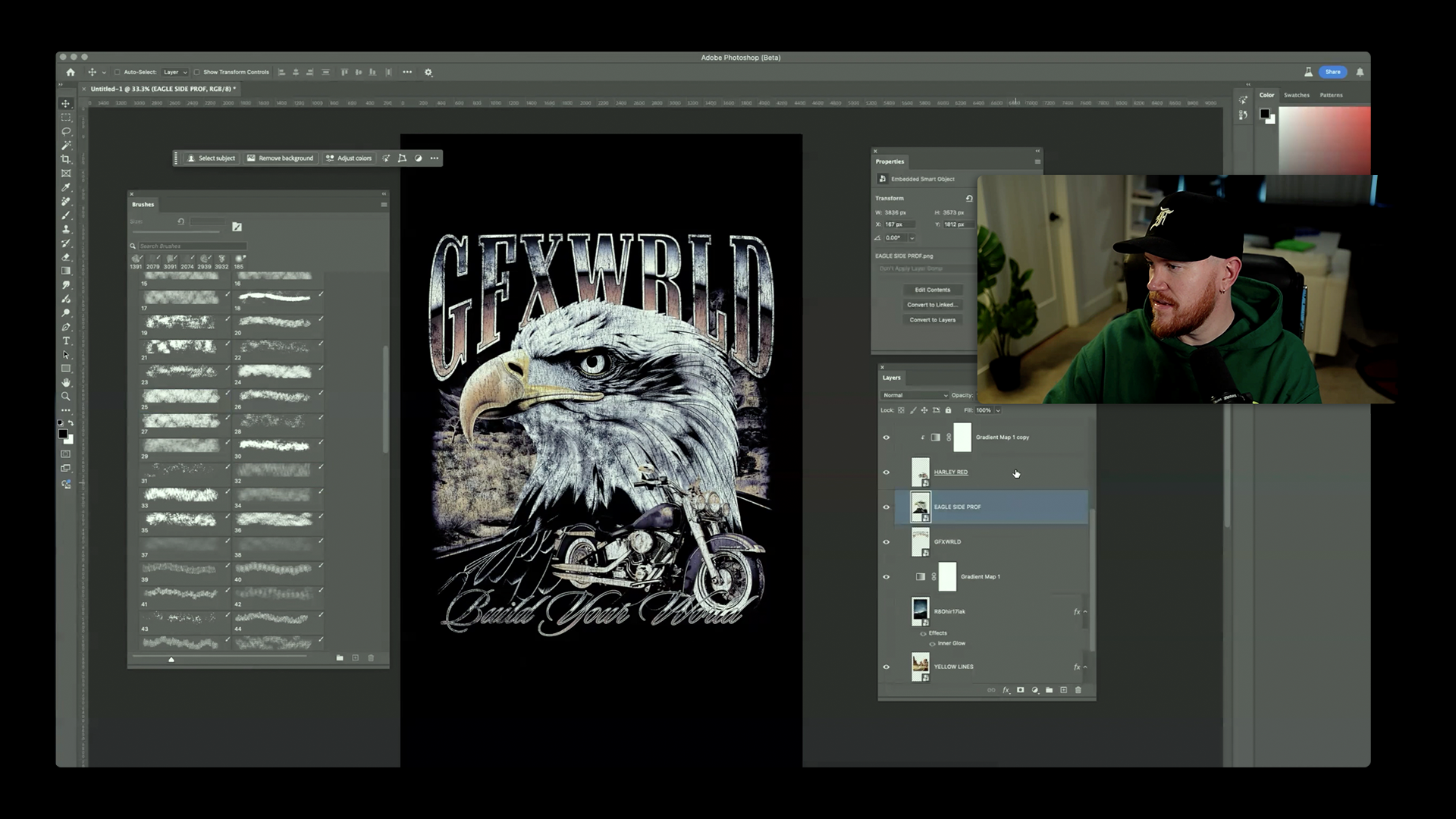The height and width of the screenshot is (819, 1456).
Task: Select the Path Selection tool
Action: pyautogui.click(x=66, y=355)
